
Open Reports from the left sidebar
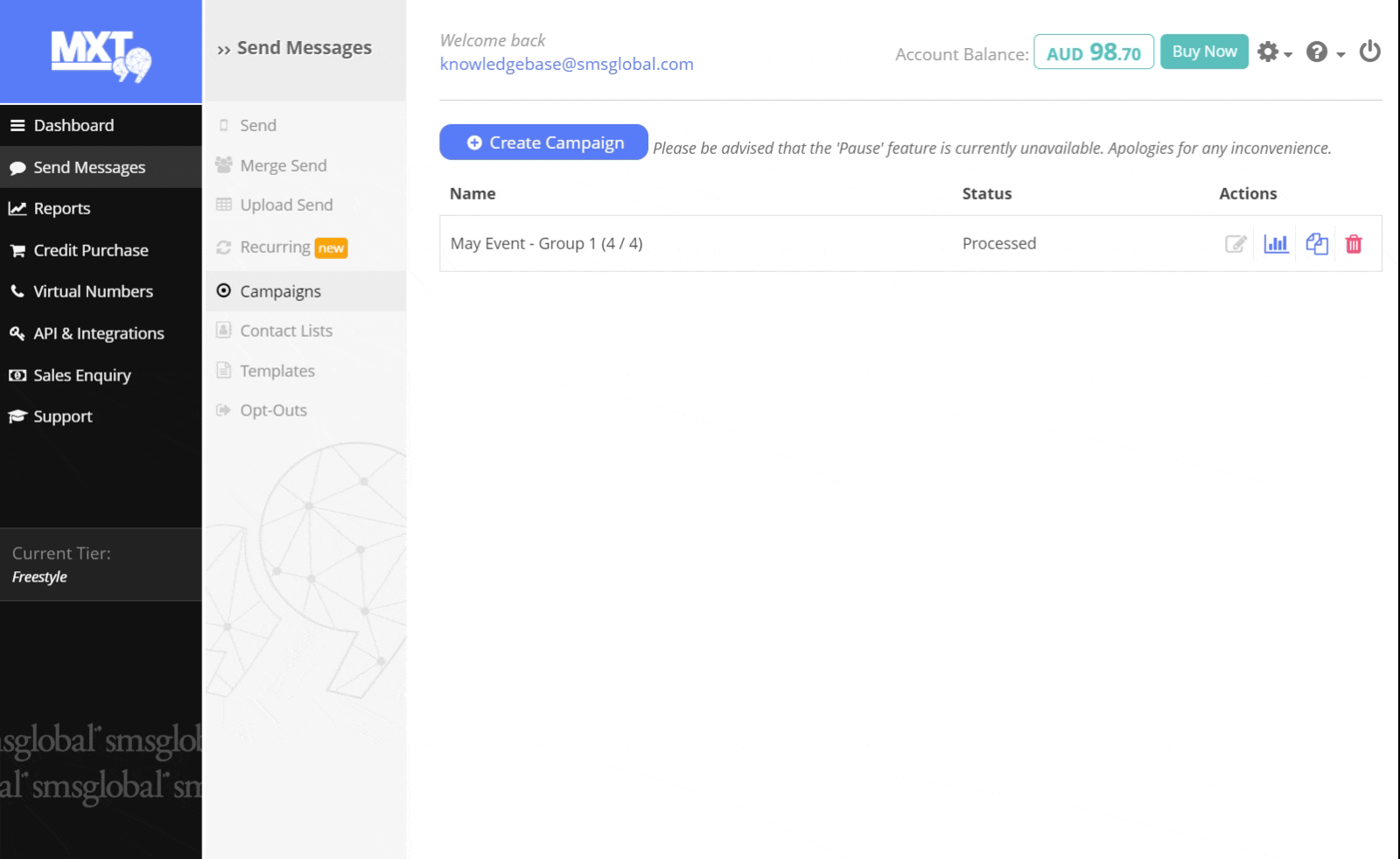(61, 208)
